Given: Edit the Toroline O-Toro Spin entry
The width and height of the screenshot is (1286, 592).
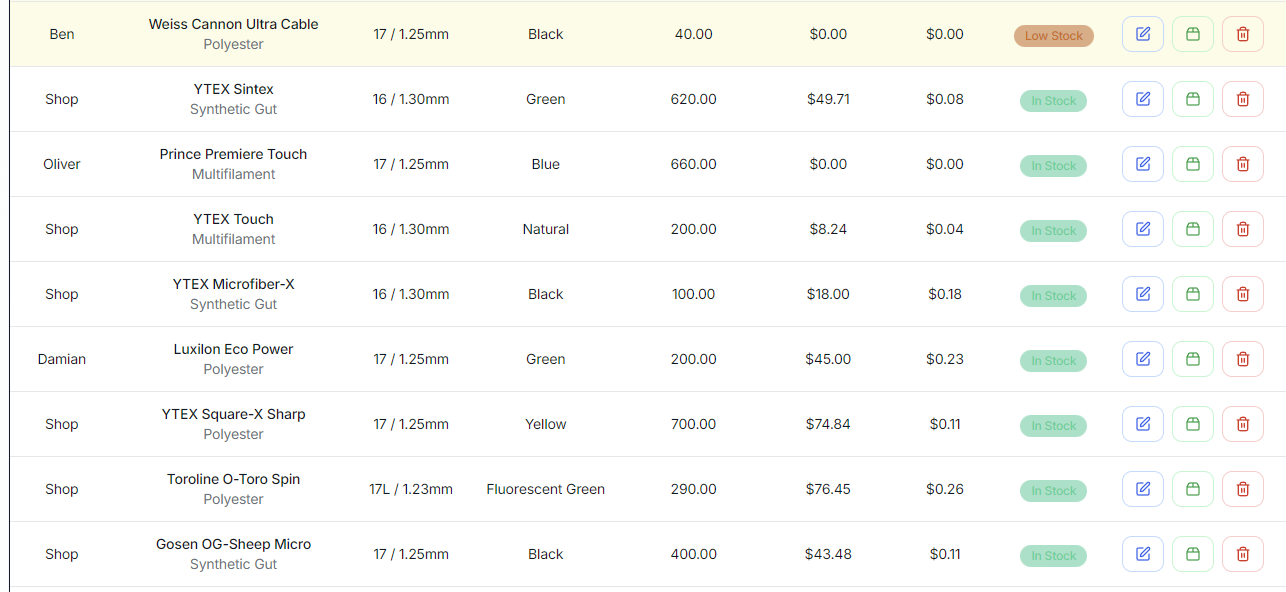Looking at the screenshot, I should 1143,489.
